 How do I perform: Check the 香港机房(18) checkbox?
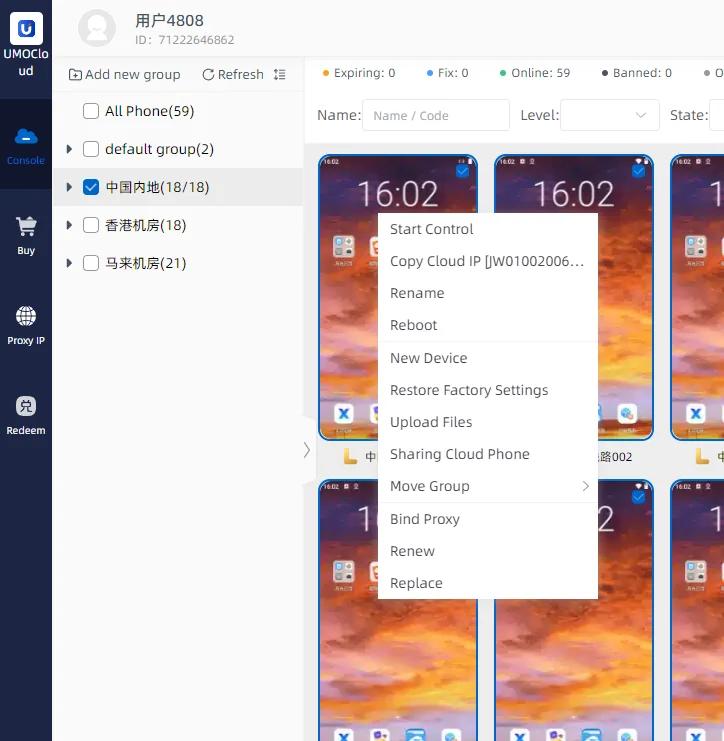(x=91, y=225)
